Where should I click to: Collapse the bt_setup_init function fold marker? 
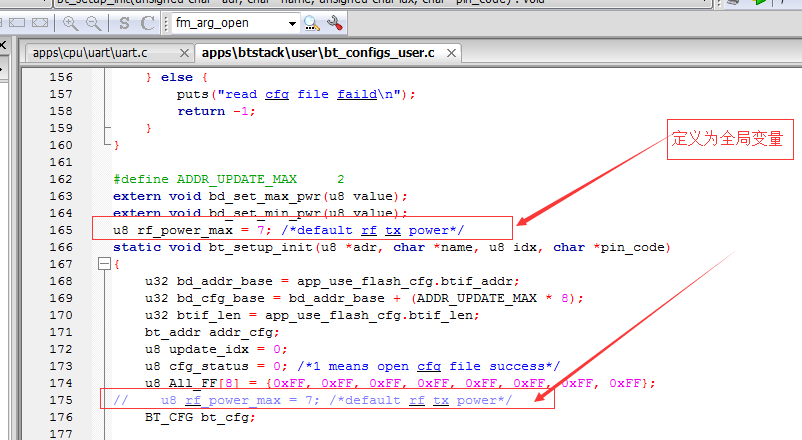pos(104,264)
